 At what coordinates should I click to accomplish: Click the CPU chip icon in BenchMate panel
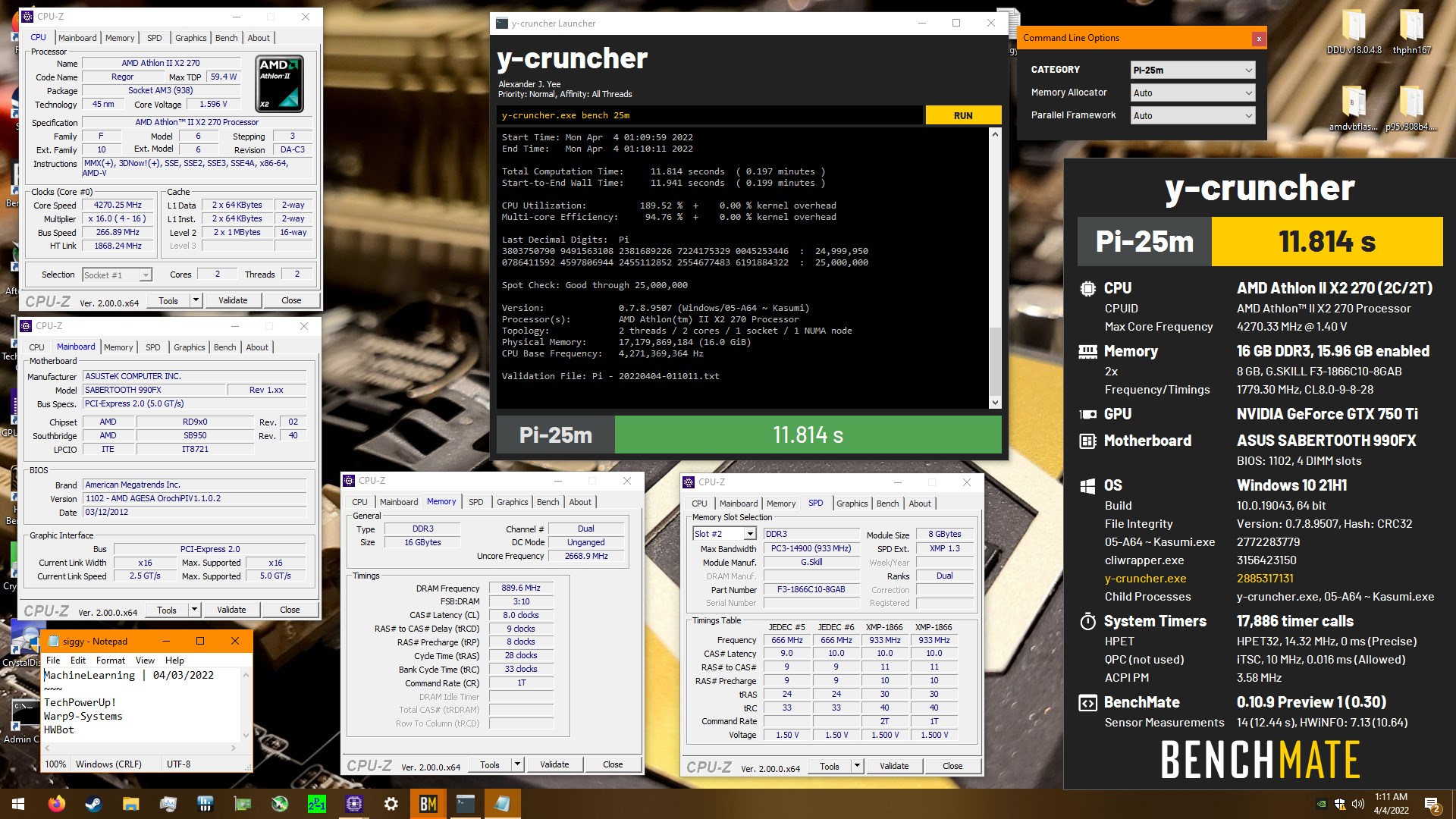pyautogui.click(x=1087, y=288)
